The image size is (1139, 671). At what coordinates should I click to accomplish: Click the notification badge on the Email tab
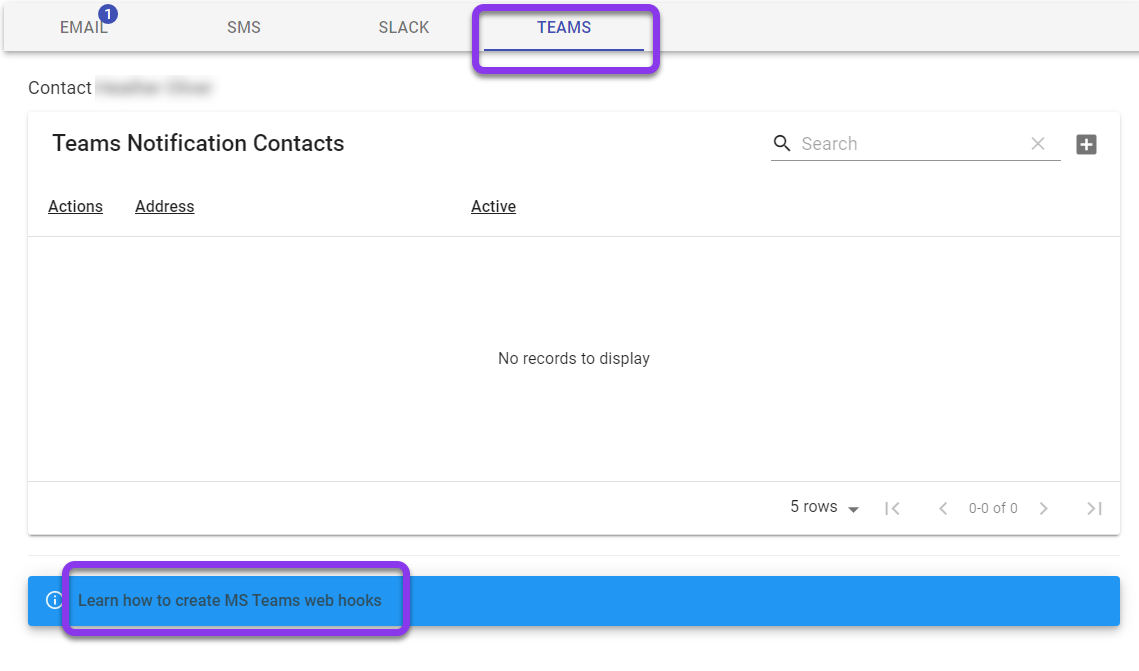point(108,14)
